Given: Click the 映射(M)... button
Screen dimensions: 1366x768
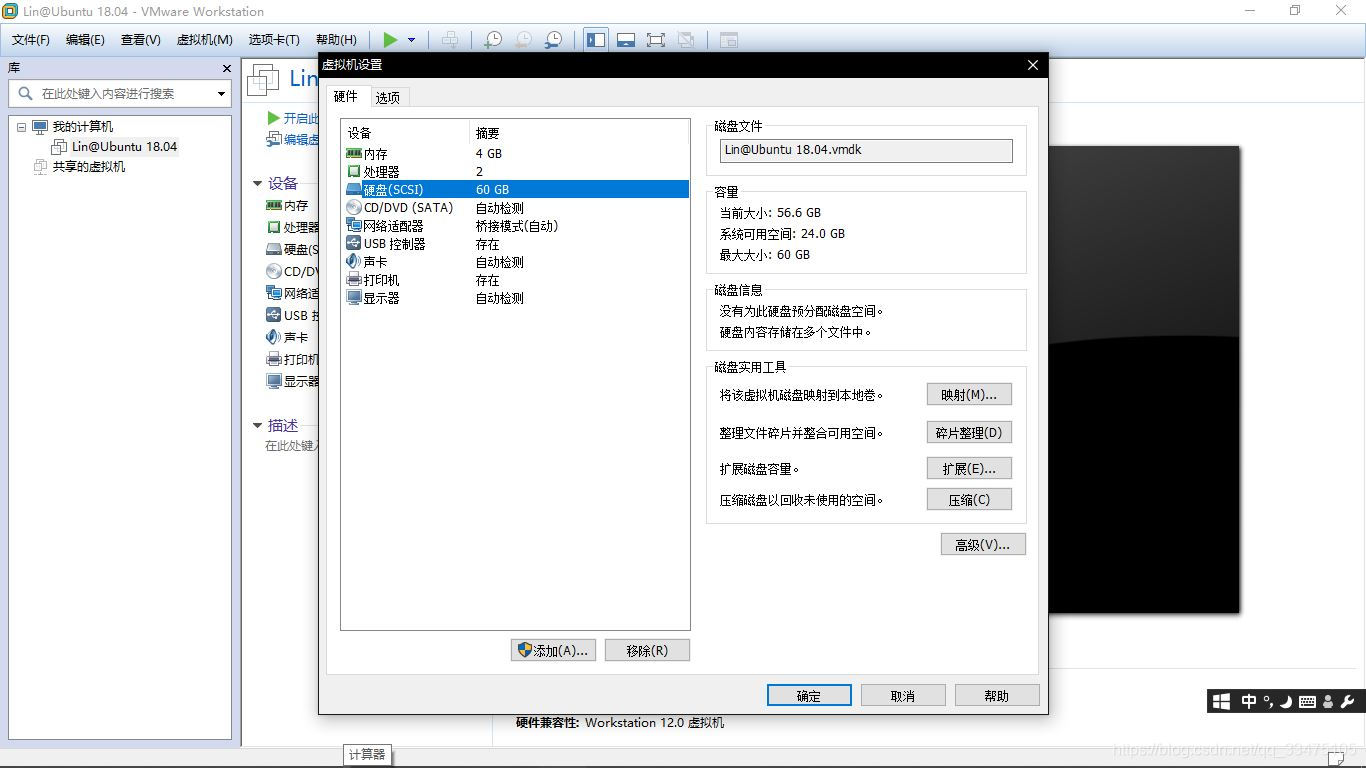Looking at the screenshot, I should click(969, 394).
